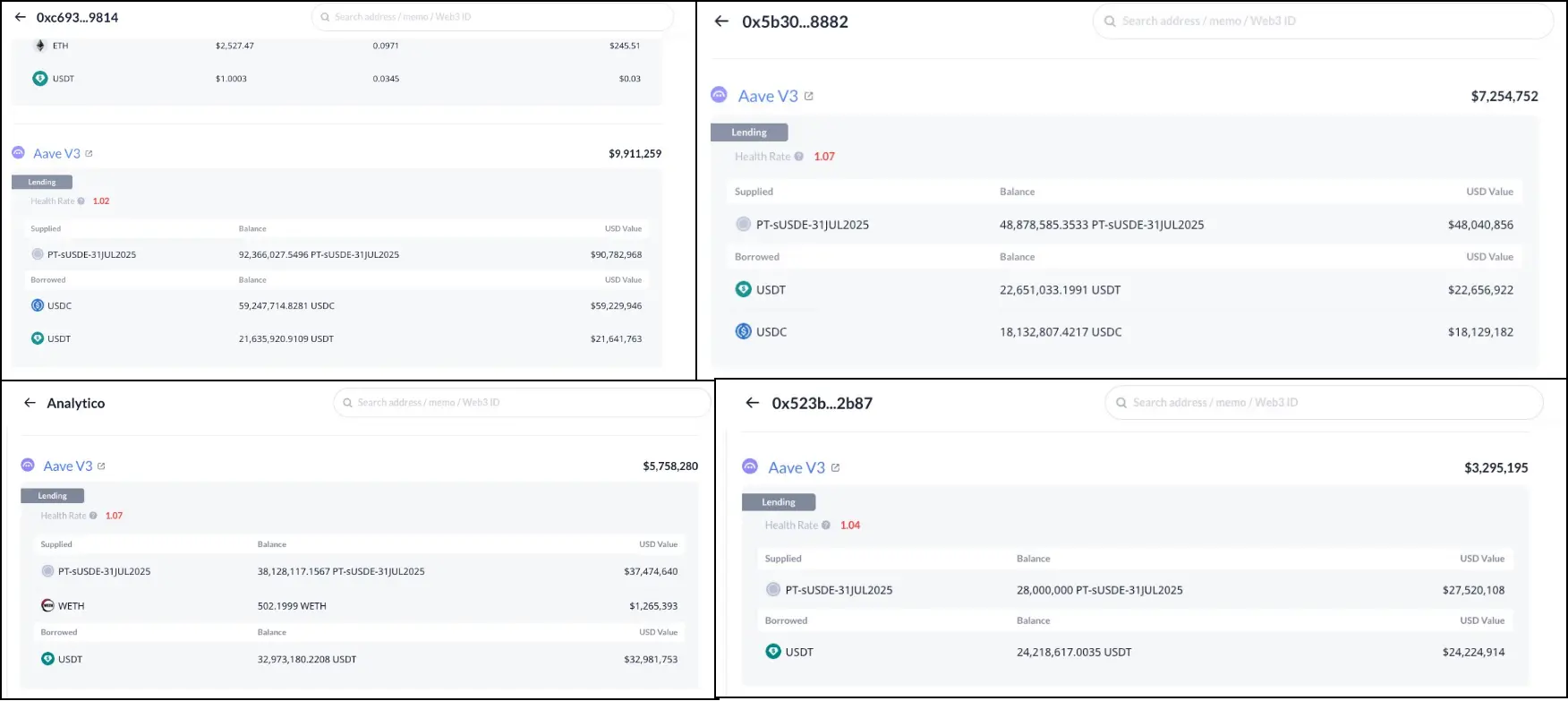Show Health Rate info icon in Analytico panel
Viewport: 1568px width, 701px height.
point(93,516)
